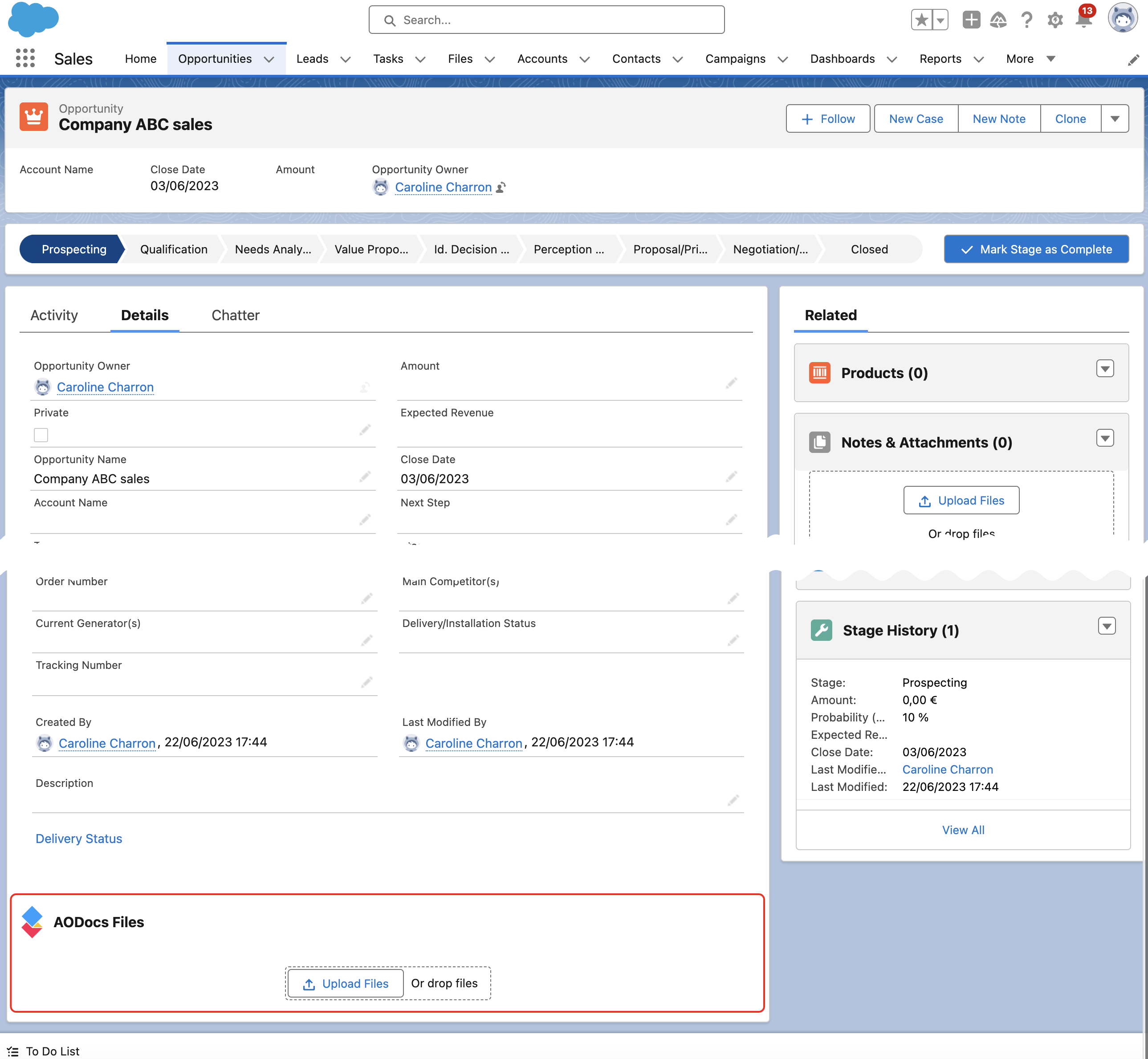1148x1059 pixels.
Task: Click the global actions plus icon
Action: click(x=971, y=20)
